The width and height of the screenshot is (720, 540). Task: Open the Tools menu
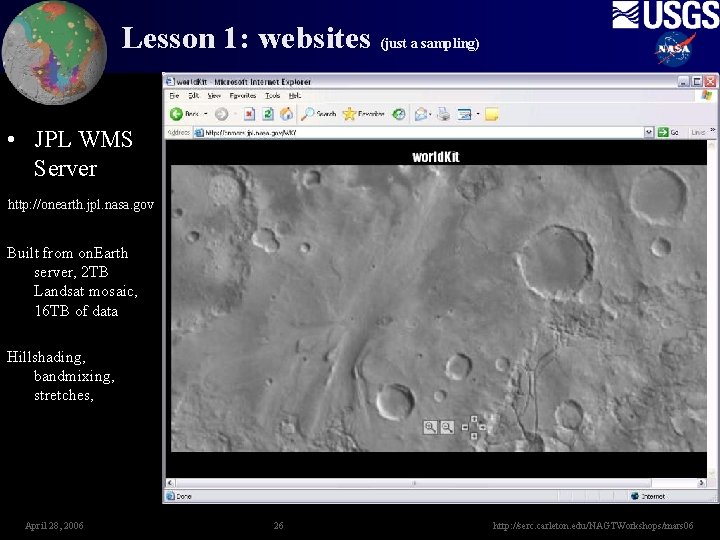pos(272,96)
